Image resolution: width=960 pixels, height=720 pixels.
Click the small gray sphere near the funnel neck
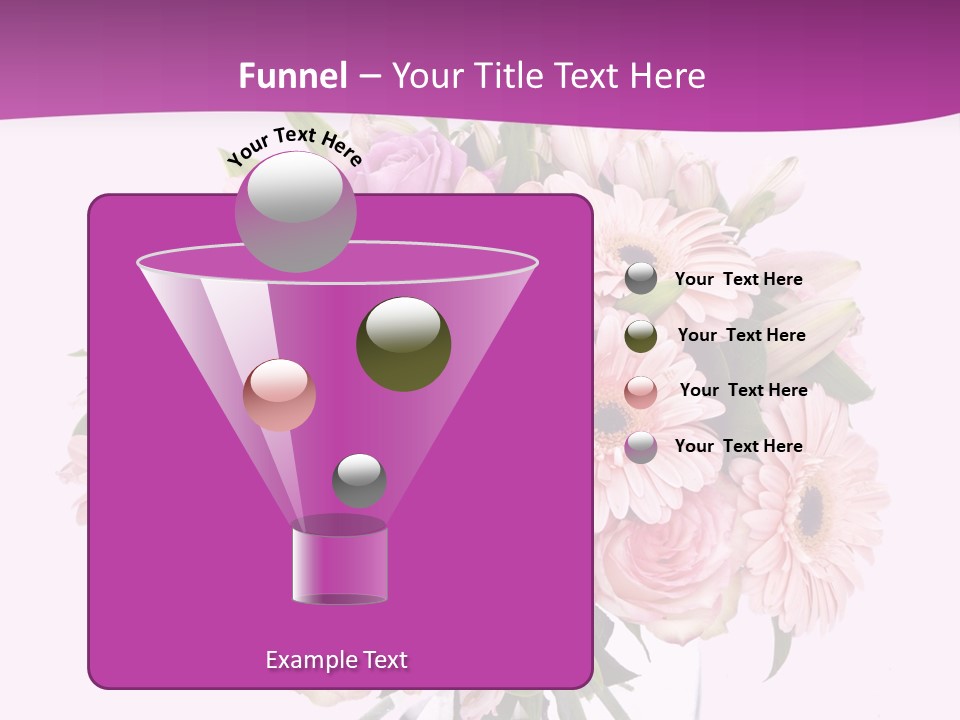tap(359, 480)
